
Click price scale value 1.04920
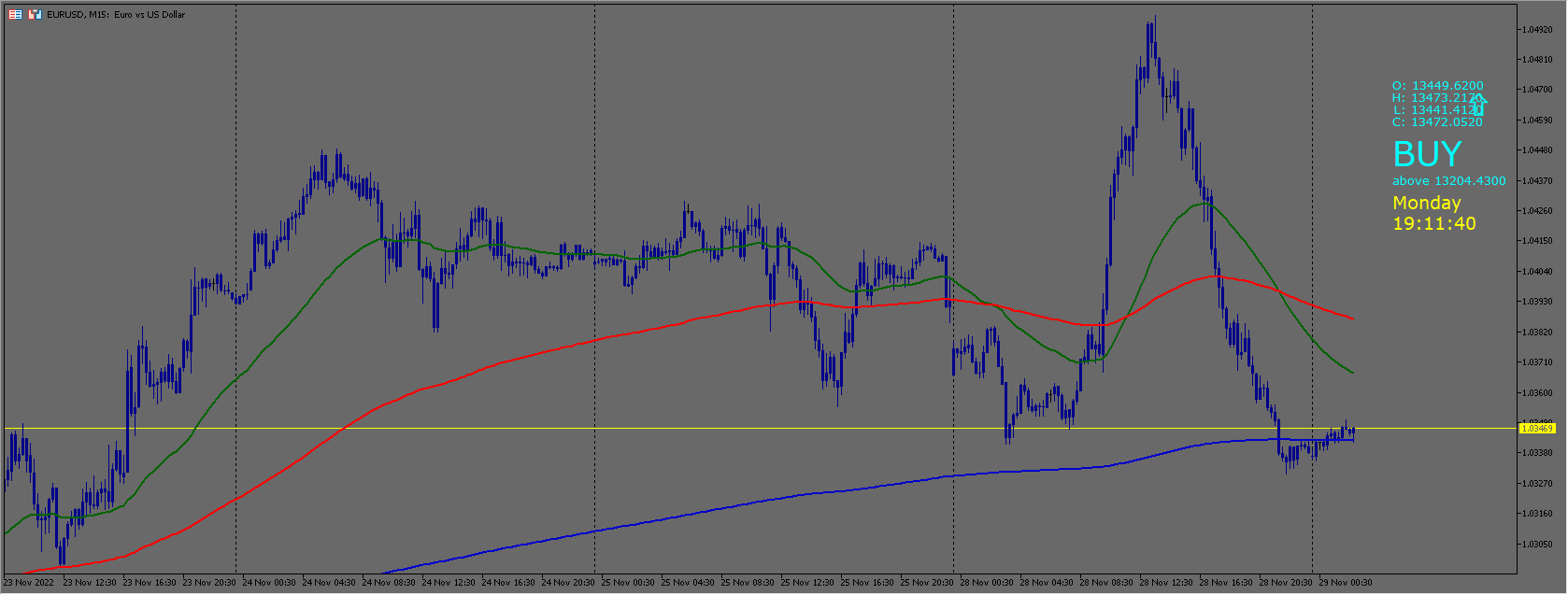click(1536, 30)
